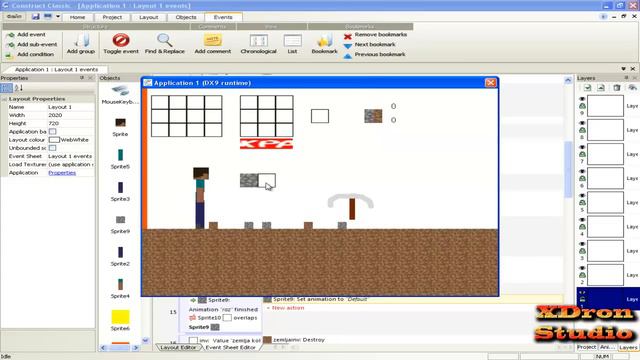Select the Sprite3 object icon
Screen dimensions: 640x360
click(x=120, y=187)
